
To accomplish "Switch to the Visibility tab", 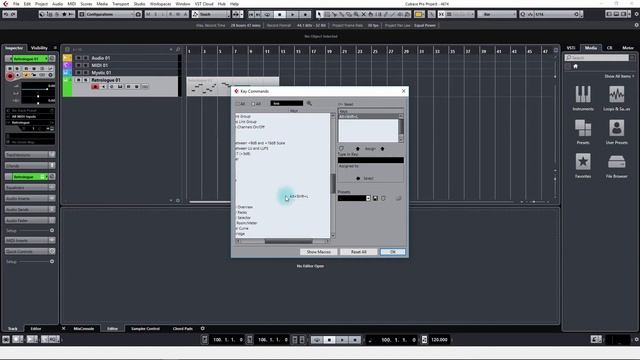I will coord(40,48).
